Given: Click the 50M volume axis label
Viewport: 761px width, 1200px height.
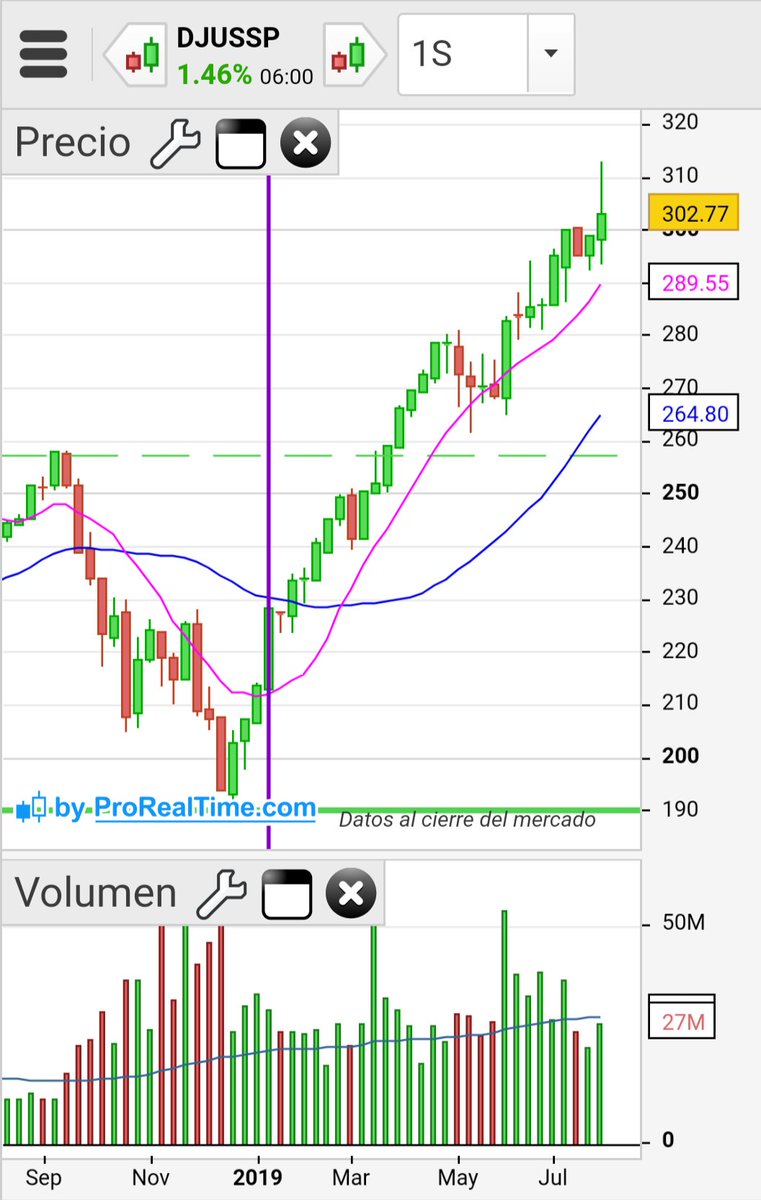Looking at the screenshot, I should pyautogui.click(x=684, y=922).
